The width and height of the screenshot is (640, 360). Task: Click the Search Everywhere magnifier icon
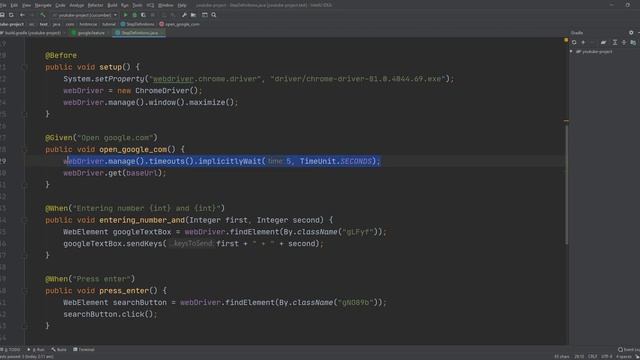click(x=213, y=15)
